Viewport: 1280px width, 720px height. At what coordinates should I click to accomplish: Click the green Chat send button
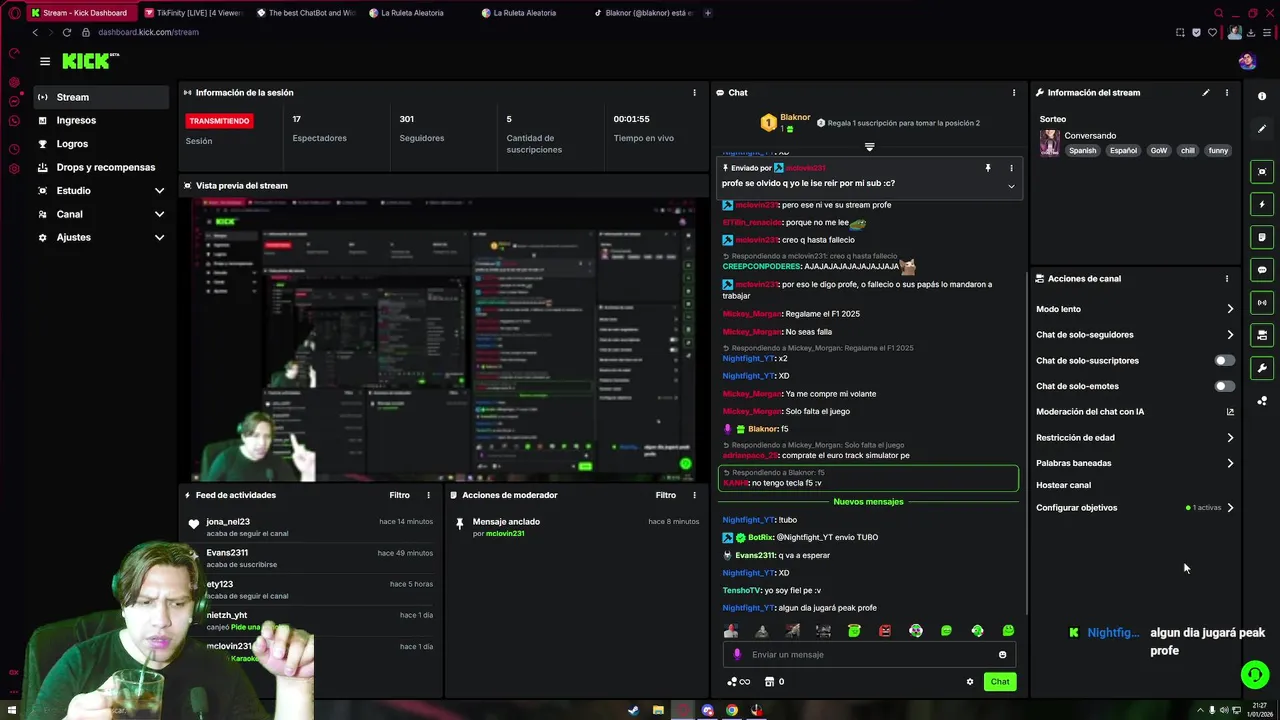pyautogui.click(x=1000, y=682)
